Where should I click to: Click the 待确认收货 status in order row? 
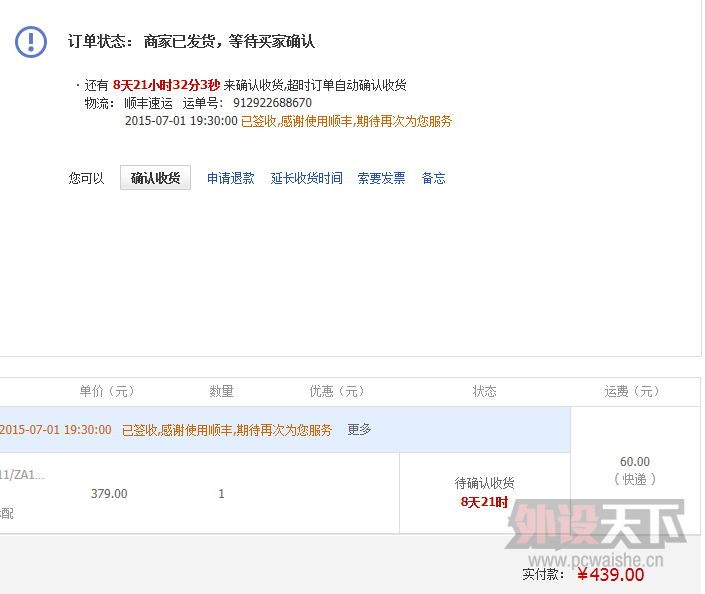coord(484,483)
